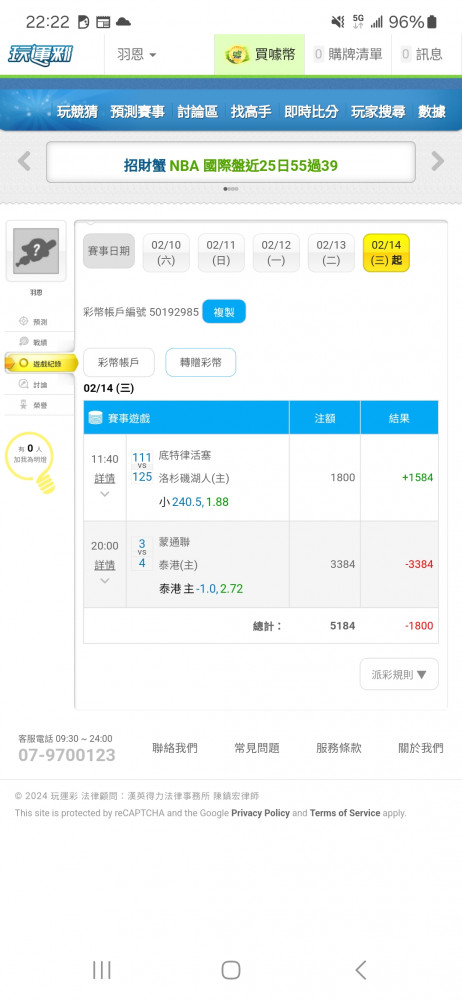Select date tab 02/13 (二)
Viewport: 462px width, 1000px height.
(x=331, y=253)
